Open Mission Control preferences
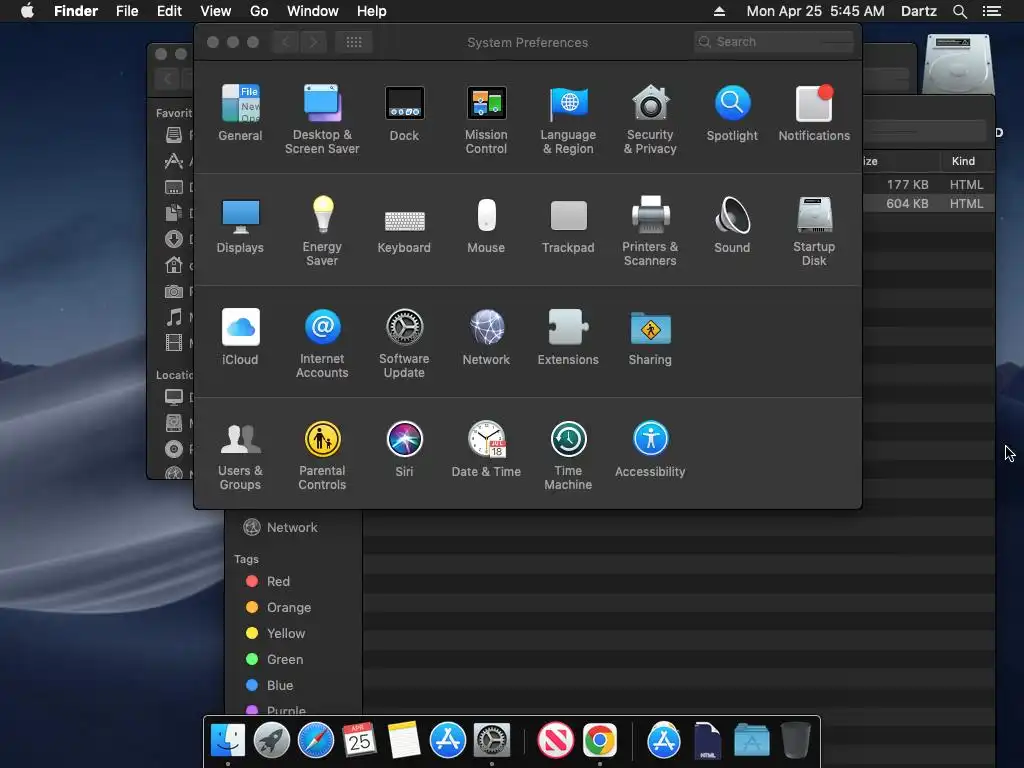 tap(486, 120)
